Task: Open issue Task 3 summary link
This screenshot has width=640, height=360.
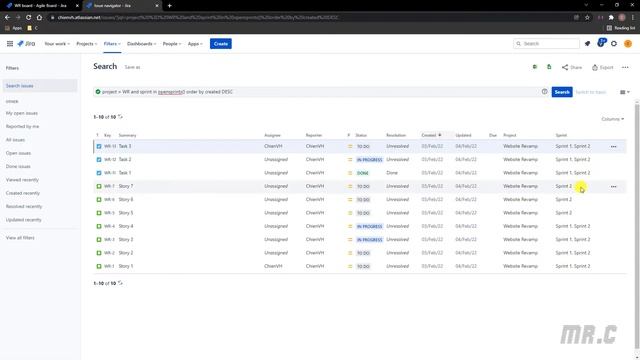Action: click(125, 146)
